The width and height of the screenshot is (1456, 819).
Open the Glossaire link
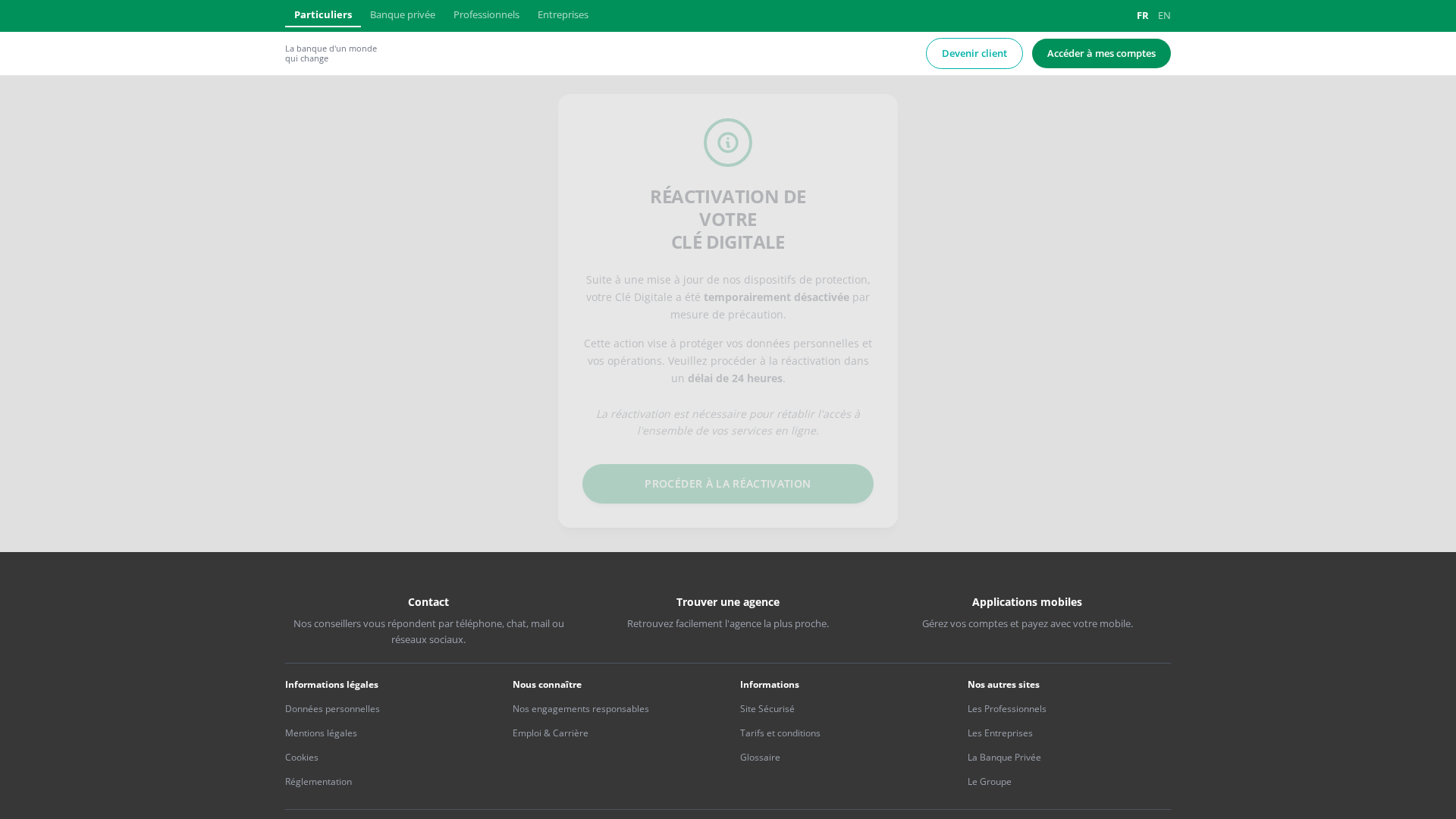pyautogui.click(x=760, y=757)
